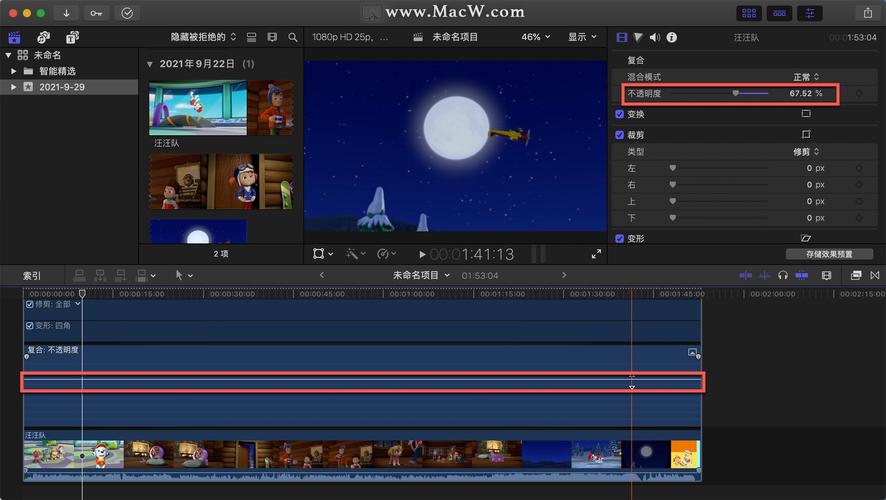The width and height of the screenshot is (886, 500).
Task: Open the video inspector film icon
Action: pos(622,37)
